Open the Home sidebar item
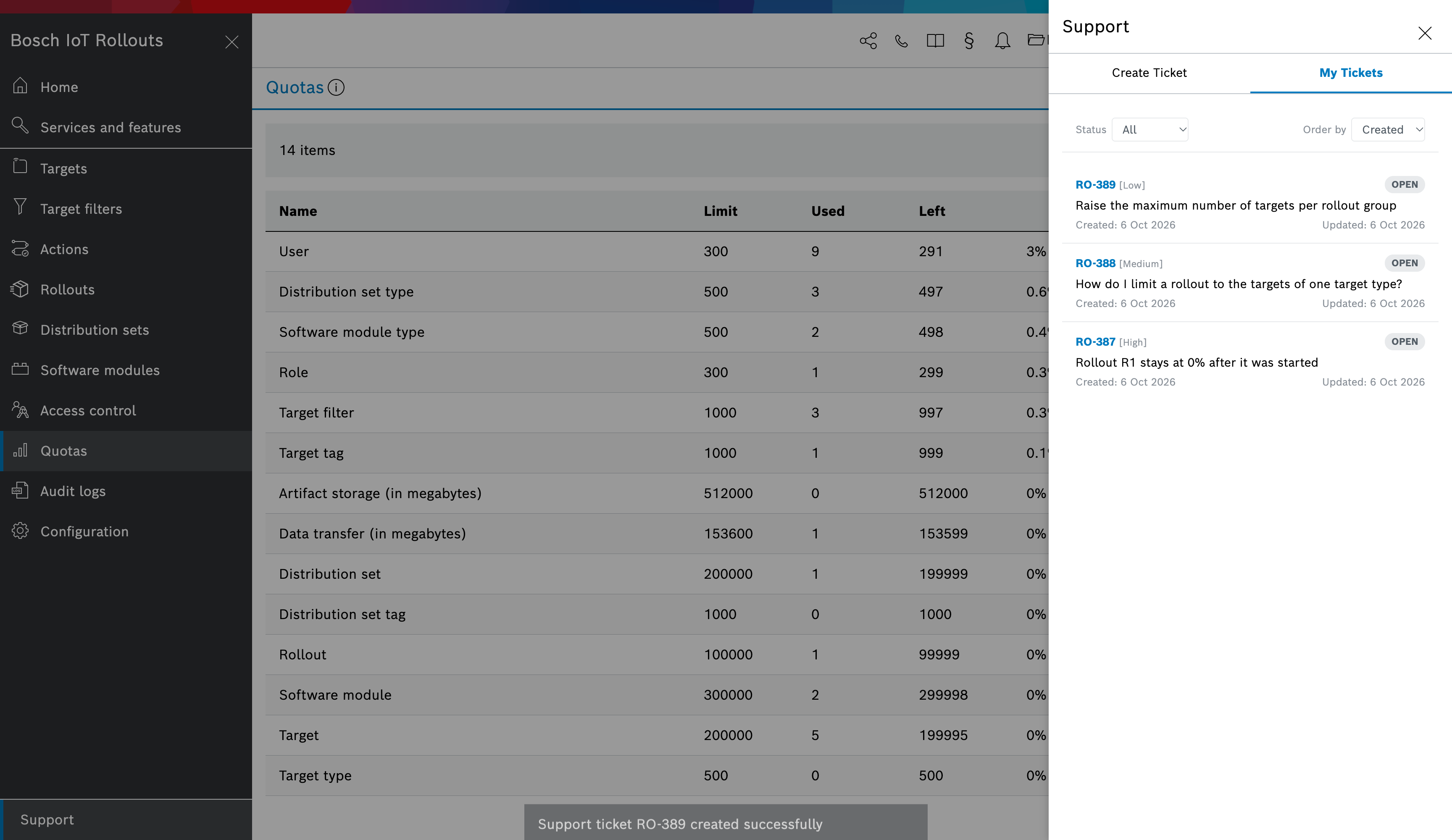The image size is (1452, 840). point(126,87)
